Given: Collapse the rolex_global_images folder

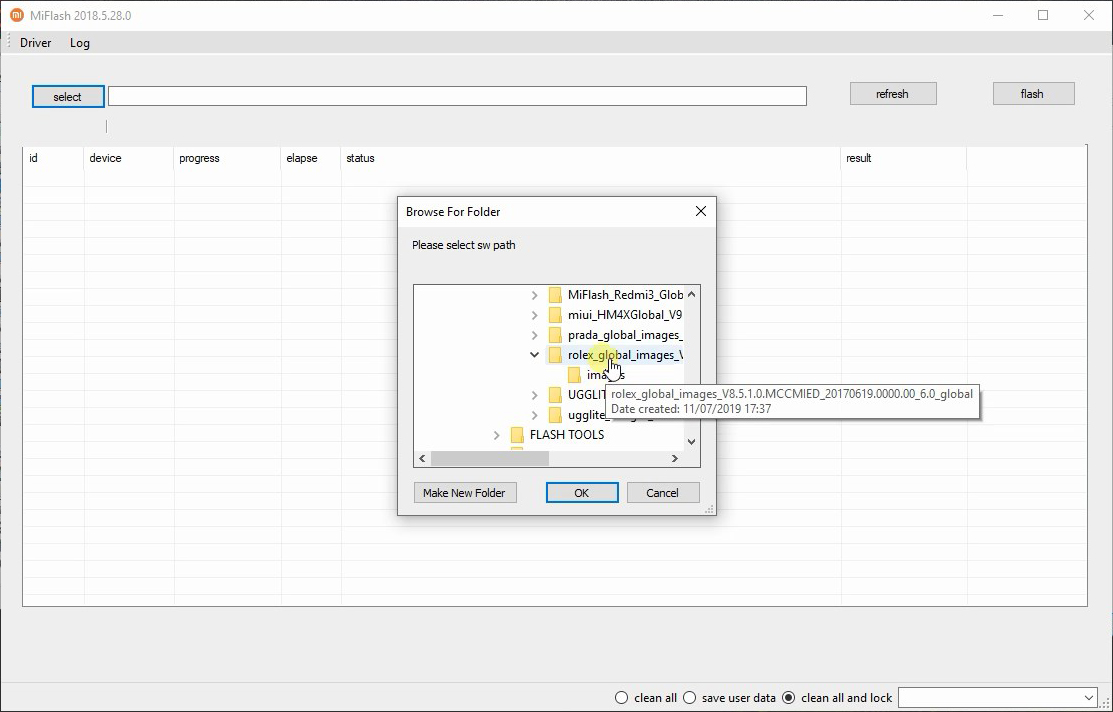Looking at the screenshot, I should point(534,355).
